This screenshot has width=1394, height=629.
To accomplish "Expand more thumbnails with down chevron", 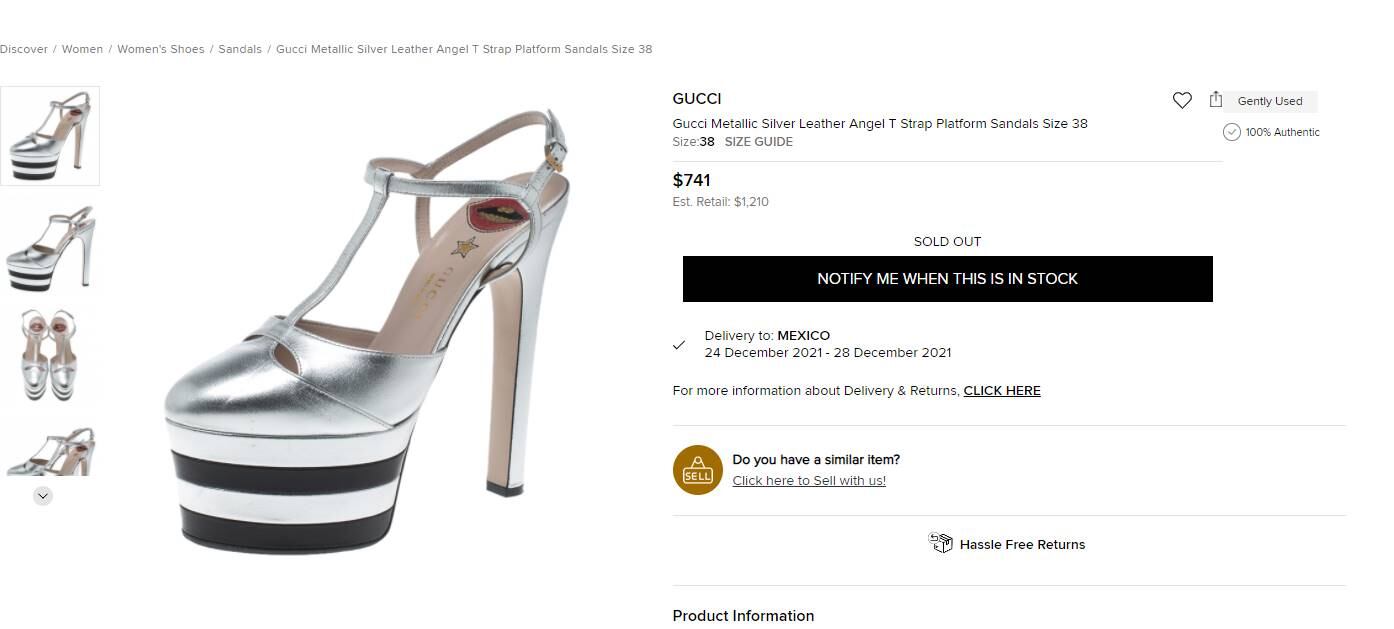I will tap(43, 495).
